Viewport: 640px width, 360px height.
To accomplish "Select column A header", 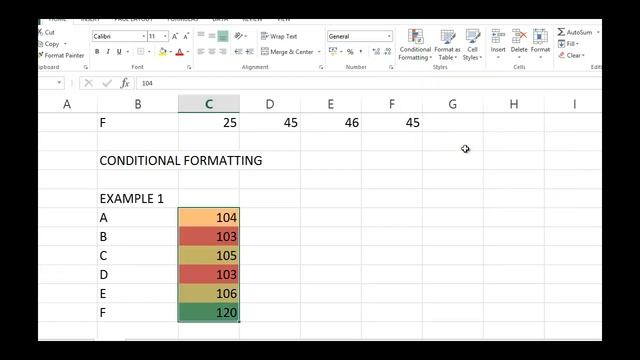I will pos(67,104).
